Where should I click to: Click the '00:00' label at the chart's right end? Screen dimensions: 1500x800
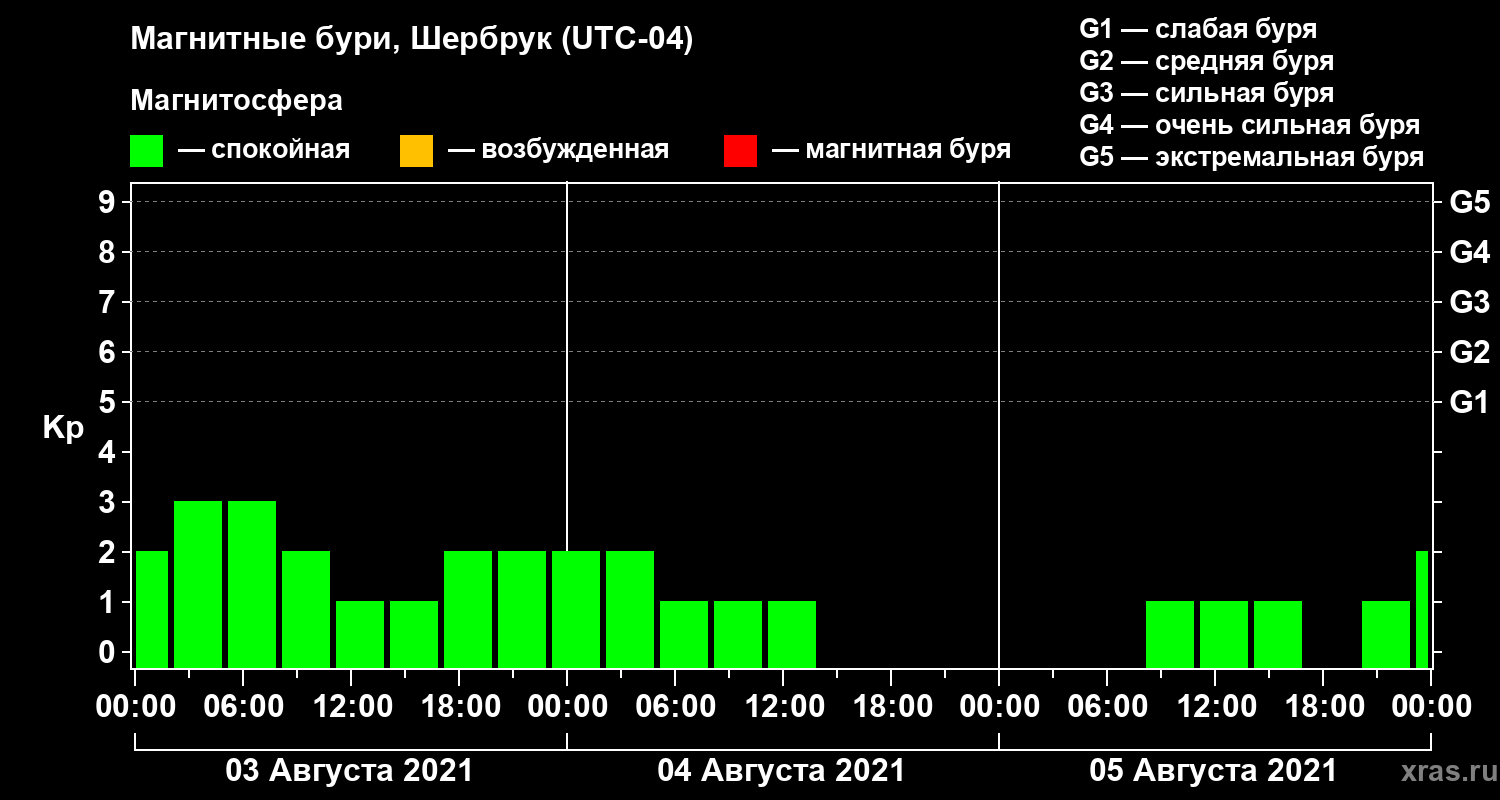(x=1431, y=707)
